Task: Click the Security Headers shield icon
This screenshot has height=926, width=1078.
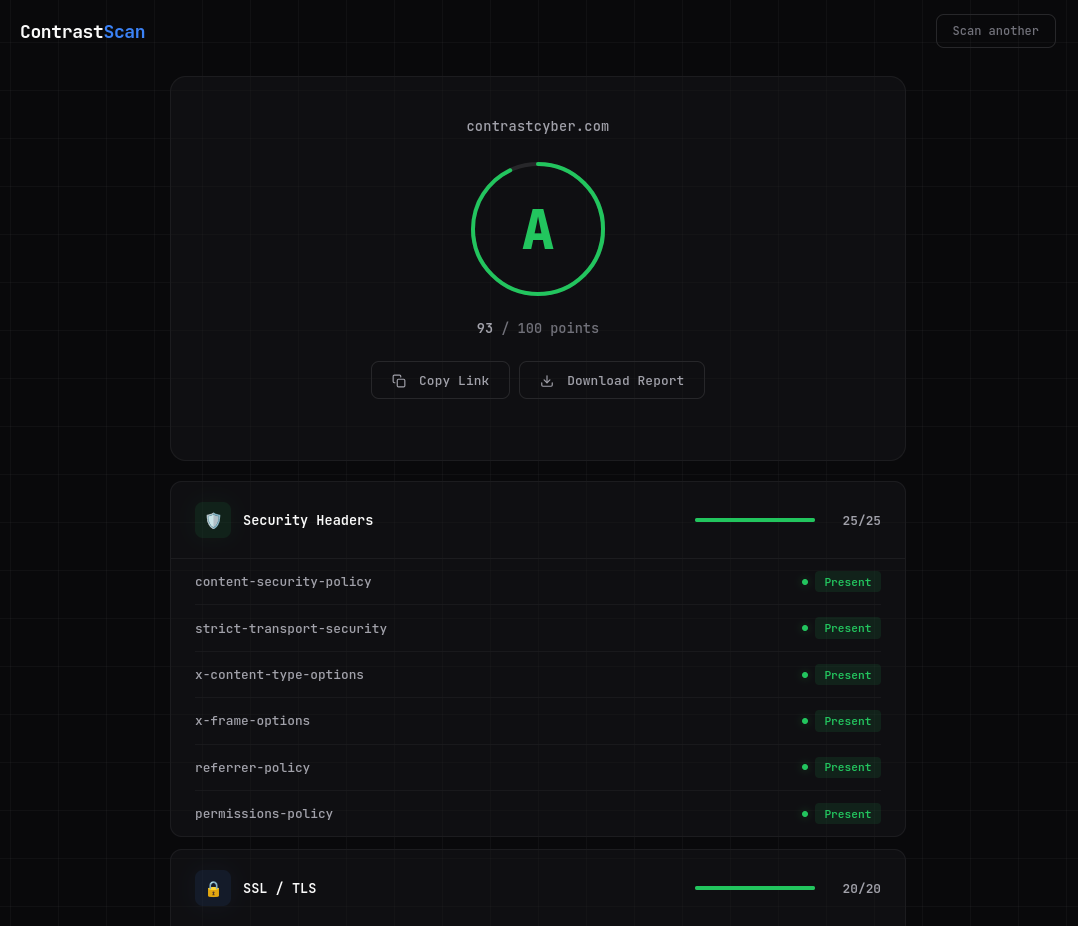Action: pyautogui.click(x=213, y=520)
